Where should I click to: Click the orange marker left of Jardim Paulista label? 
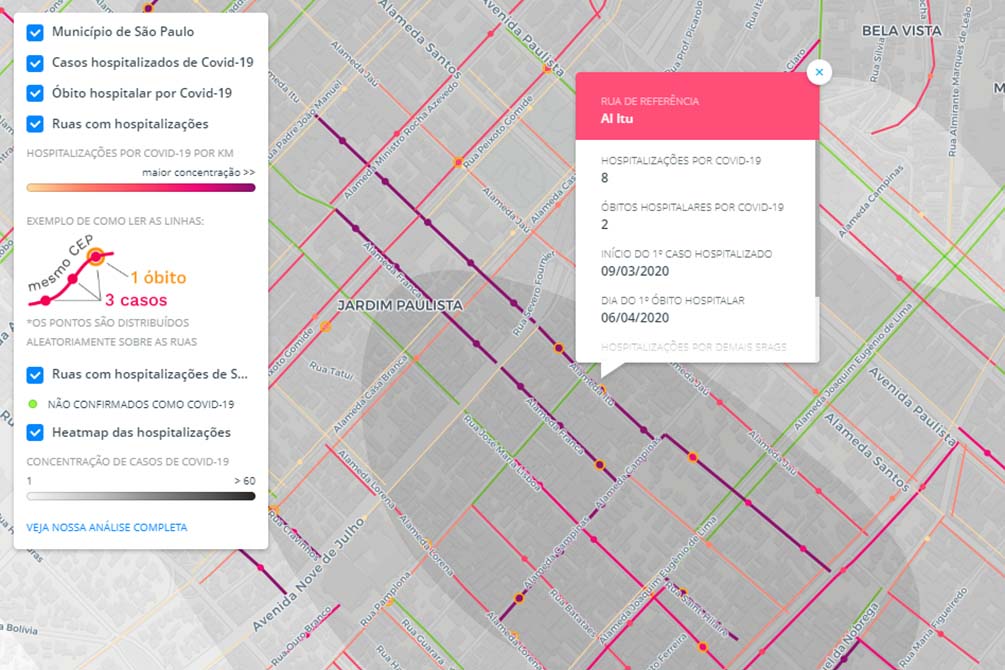(326, 326)
